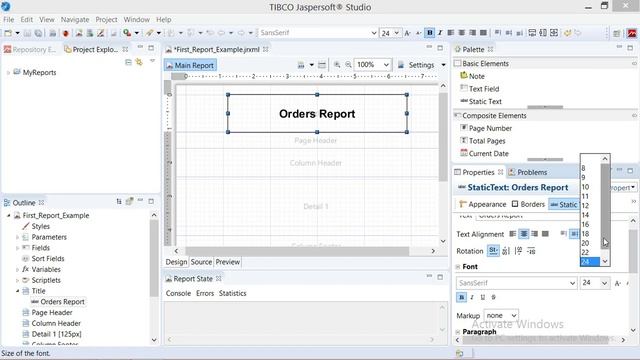
Task: Click increase font size icon in Properties
Action: pyautogui.click(x=618, y=283)
